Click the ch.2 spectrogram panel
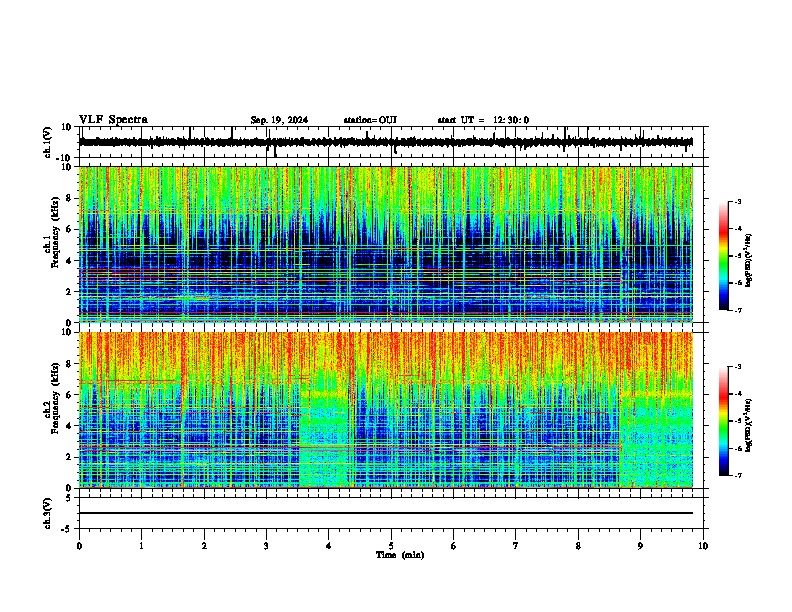This screenshot has height=612, width=792. pos(386,410)
